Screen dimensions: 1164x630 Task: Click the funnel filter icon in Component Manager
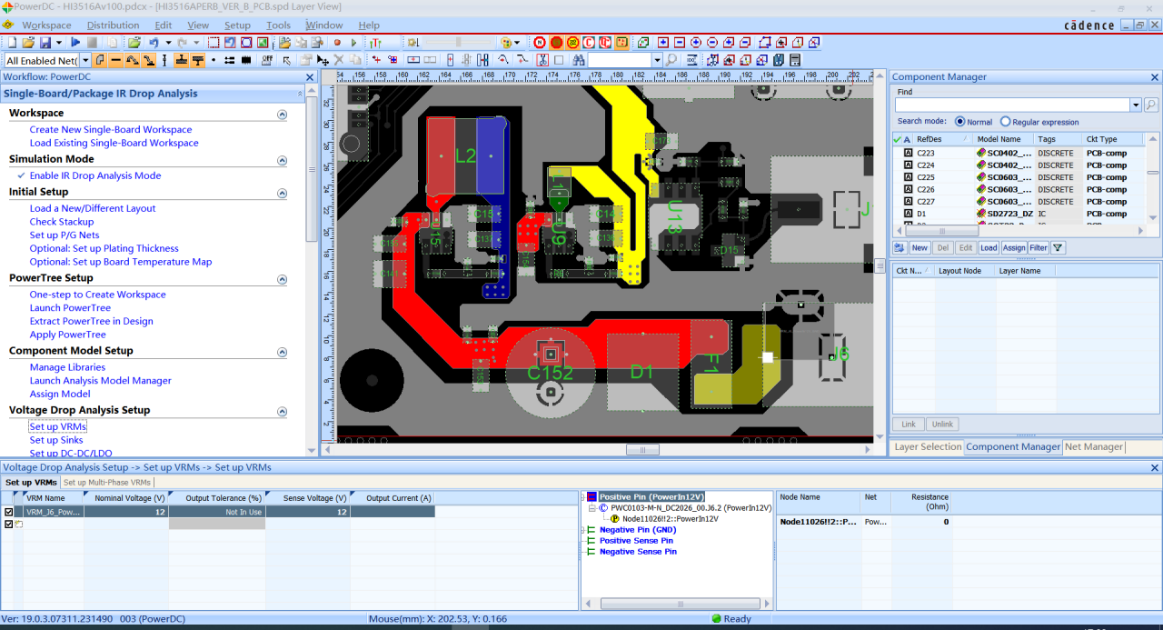[x=1058, y=248]
